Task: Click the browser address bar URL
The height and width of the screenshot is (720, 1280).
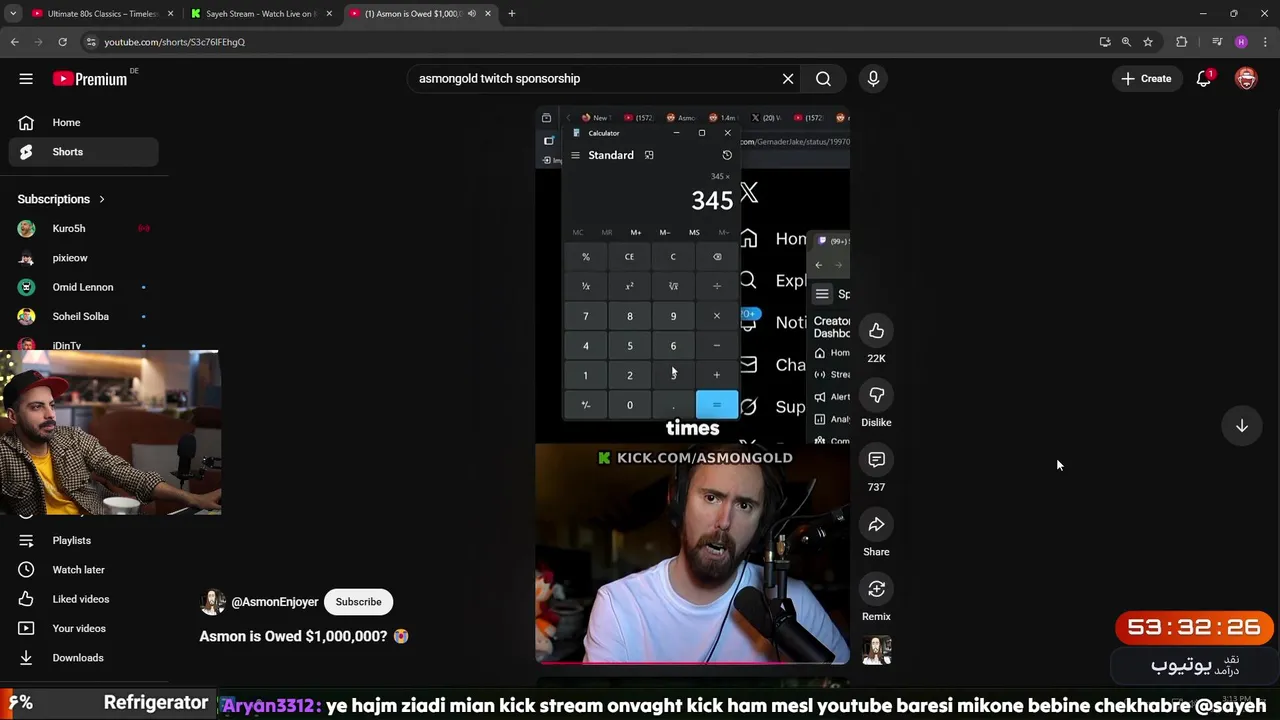Action: pyautogui.click(x=174, y=42)
